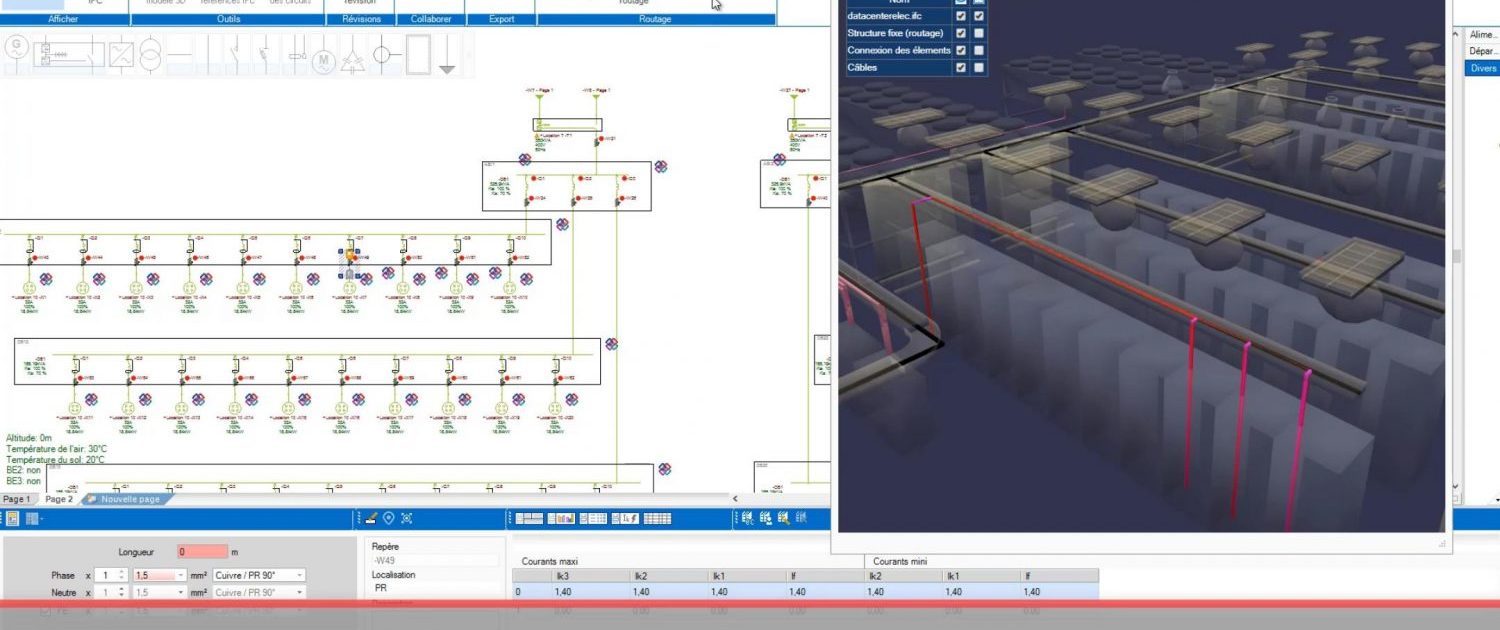This screenshot has width=1500, height=630.
Task: Open the Nouvelle page tab
Action: point(129,499)
